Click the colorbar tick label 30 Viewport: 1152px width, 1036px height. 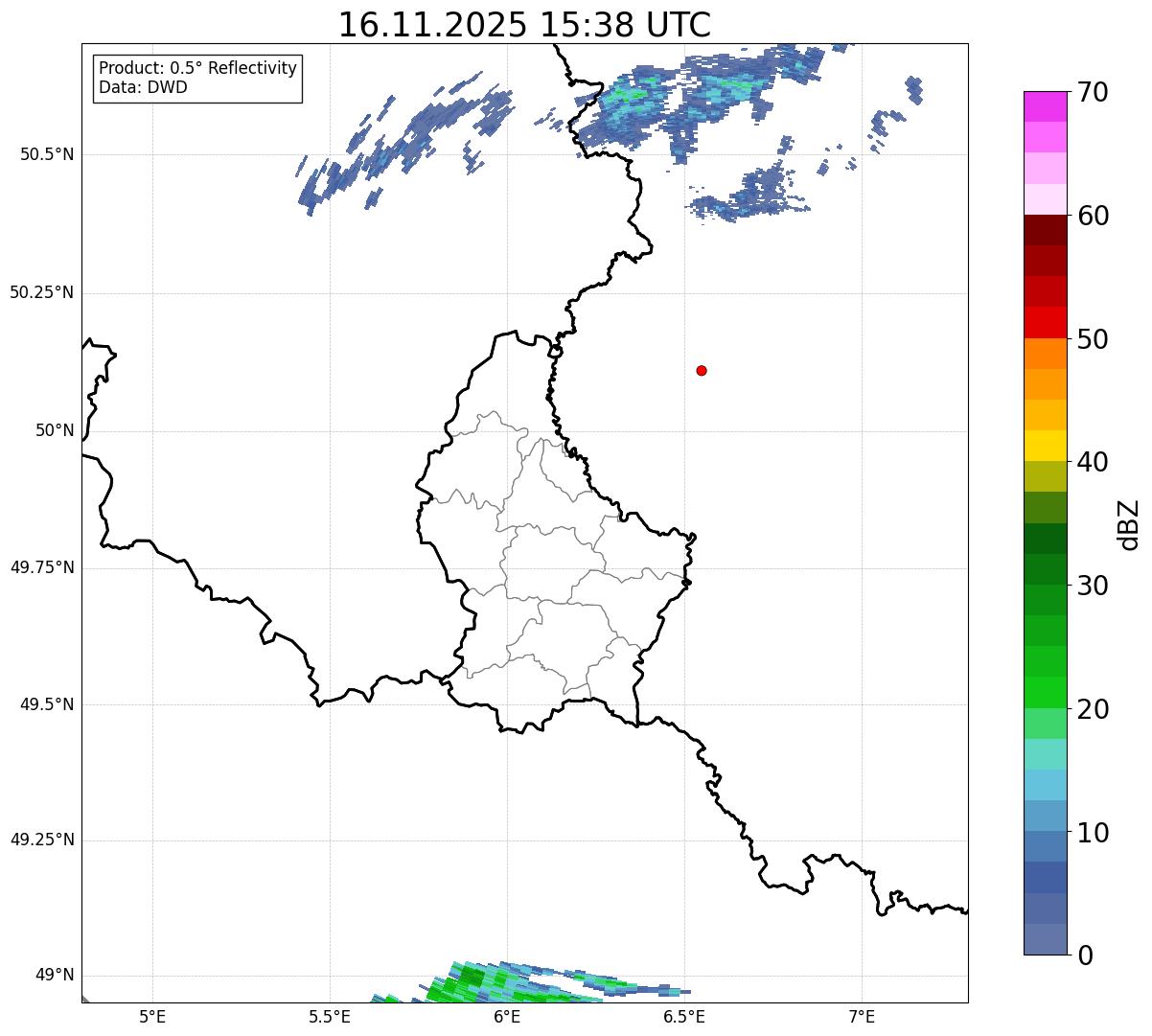click(1093, 586)
